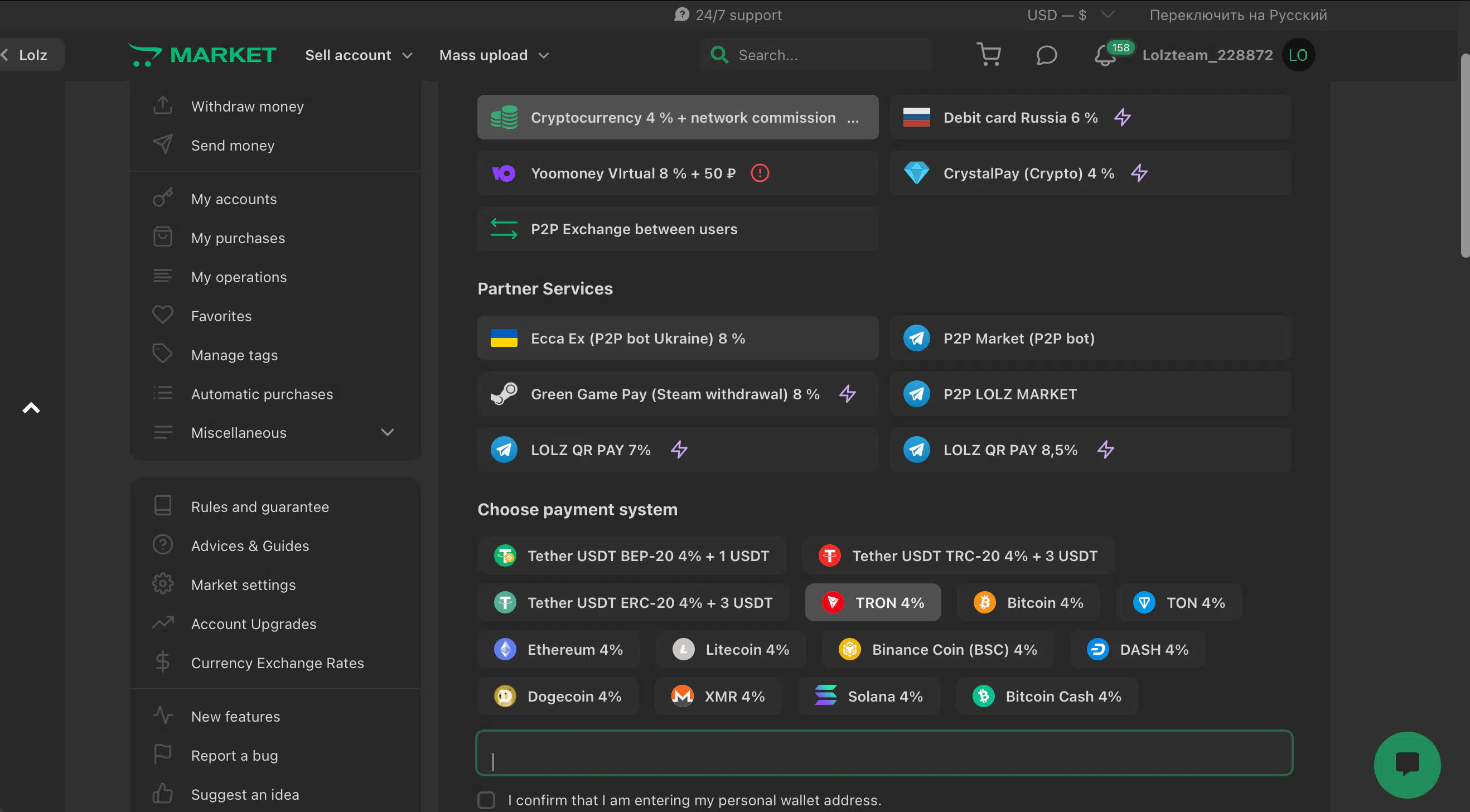Click the Debit card Russia lightning icon
The image size is (1470, 812).
tap(1122, 117)
